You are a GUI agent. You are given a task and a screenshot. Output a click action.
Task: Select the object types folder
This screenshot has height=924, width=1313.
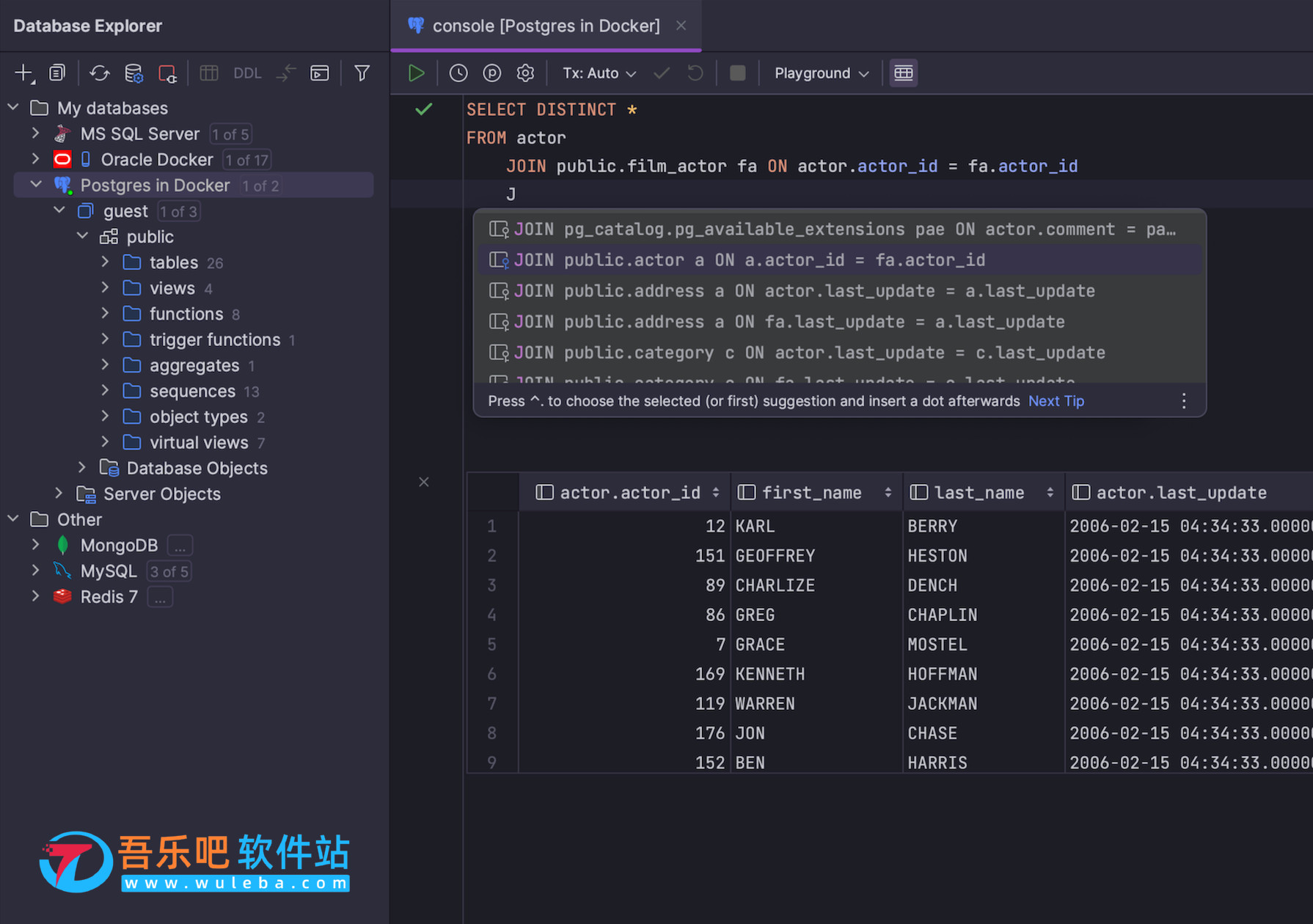tap(198, 417)
